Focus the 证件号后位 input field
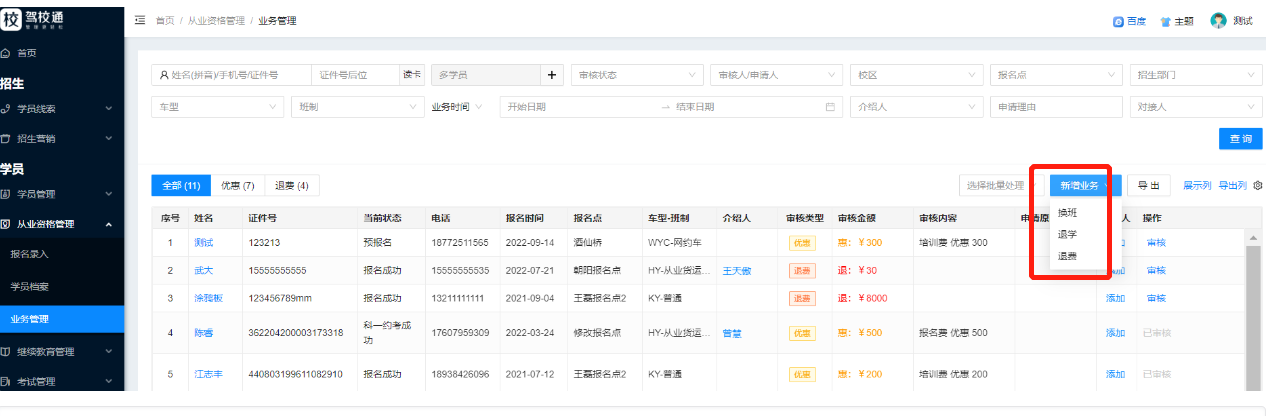Viewport: 1268px width, 416px height. 355,75
